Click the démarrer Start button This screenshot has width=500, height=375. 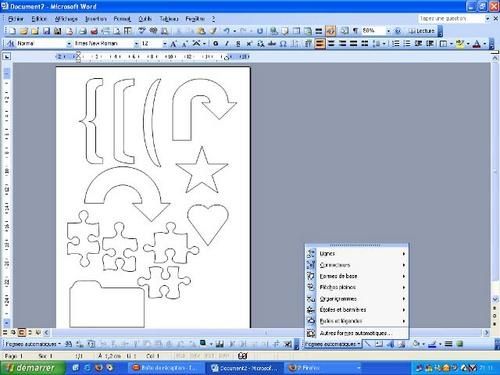[32, 368]
